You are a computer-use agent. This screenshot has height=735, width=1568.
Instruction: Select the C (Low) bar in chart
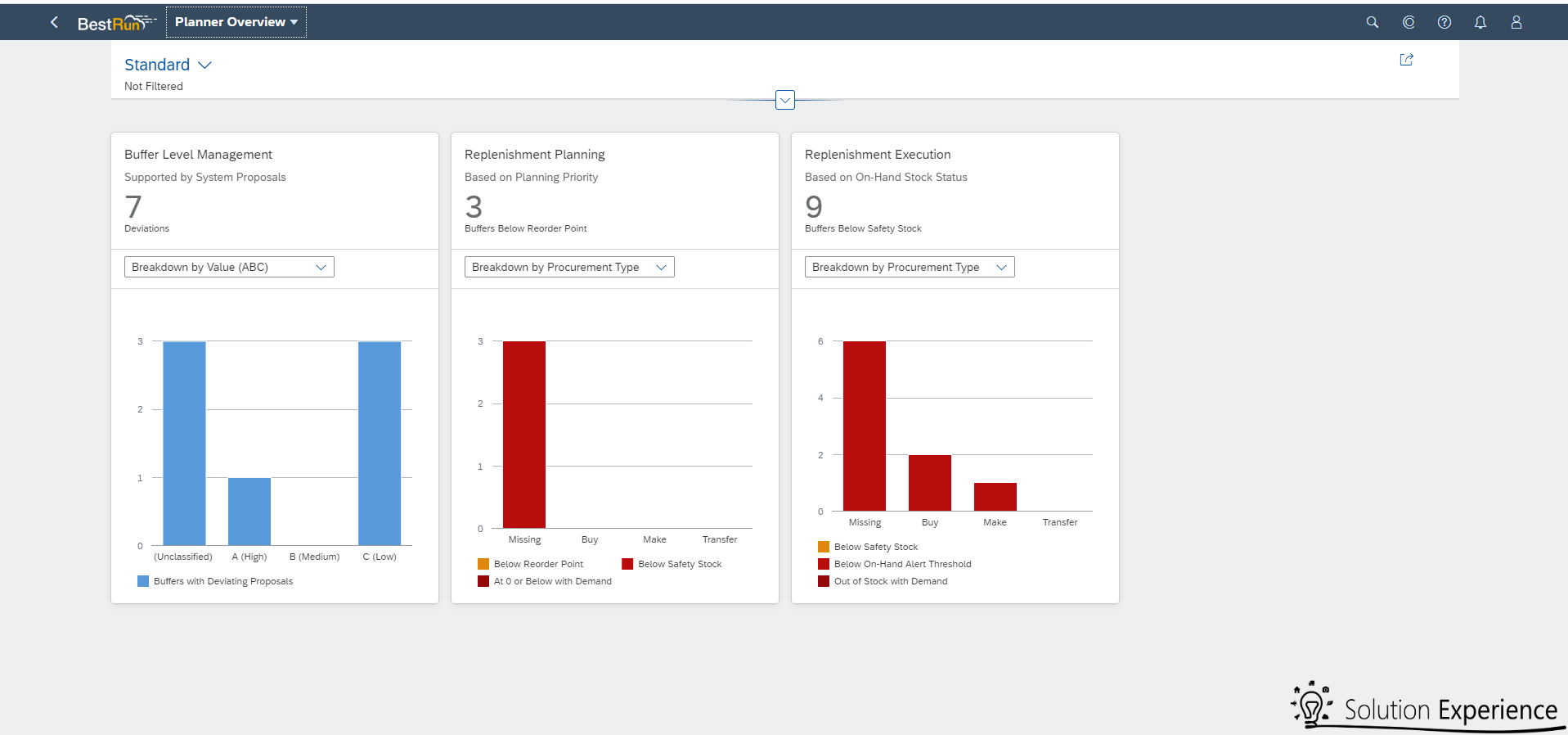point(380,443)
